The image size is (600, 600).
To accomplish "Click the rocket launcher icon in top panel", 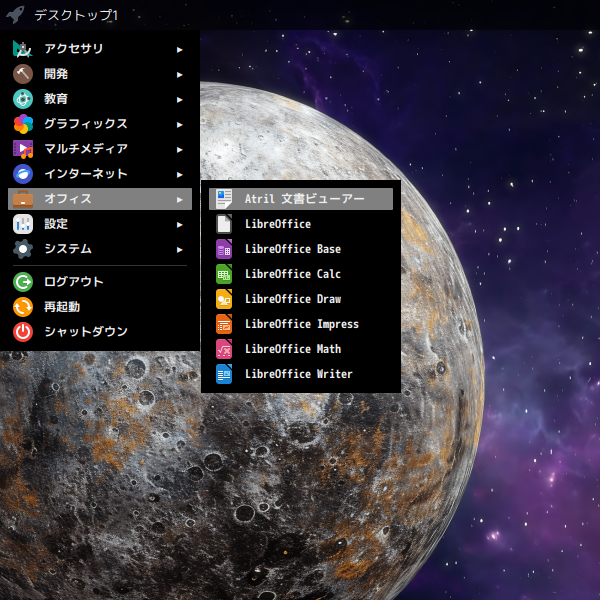I will [15, 15].
